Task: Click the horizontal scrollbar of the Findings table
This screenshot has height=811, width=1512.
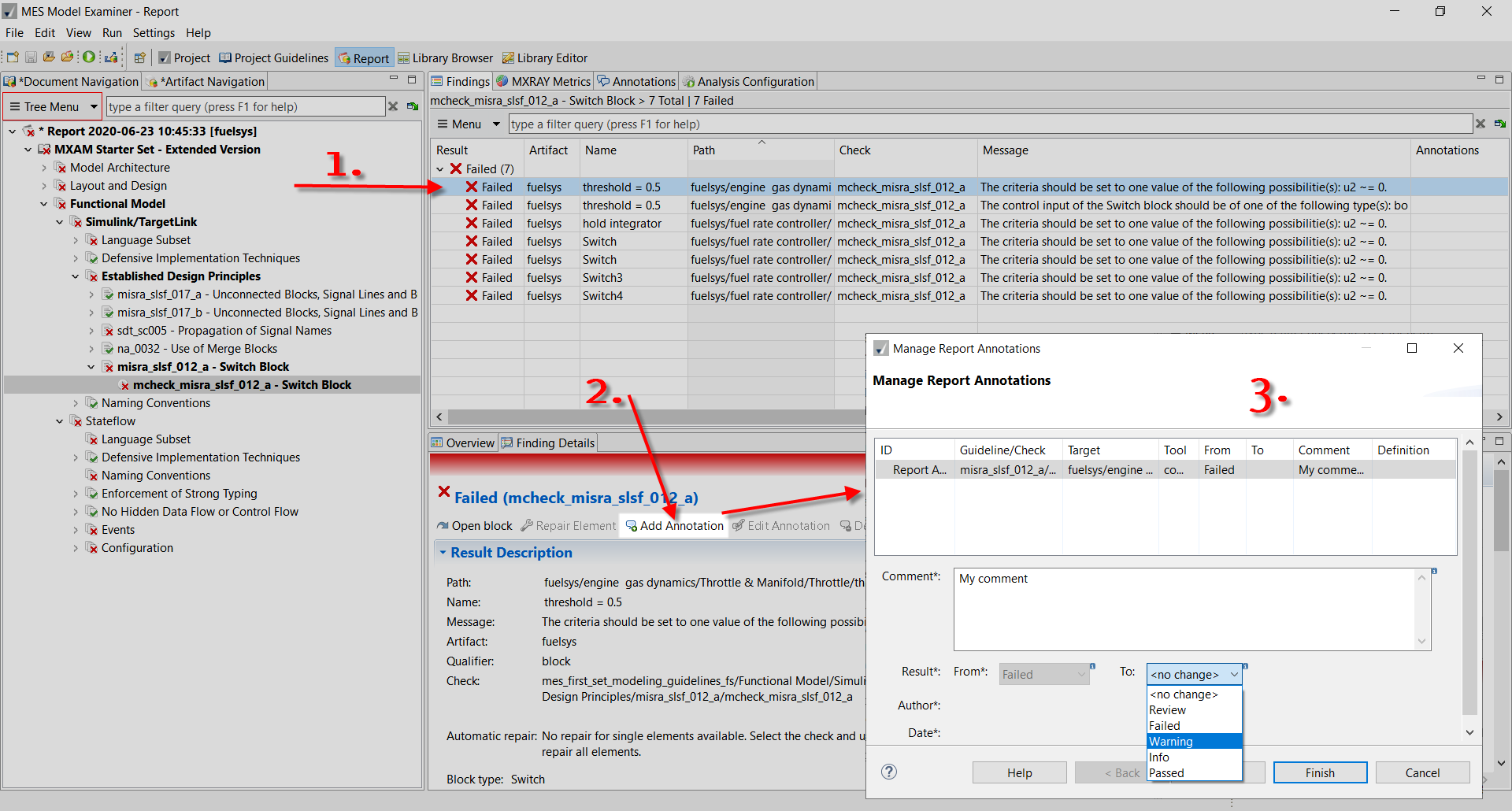Action: point(658,417)
